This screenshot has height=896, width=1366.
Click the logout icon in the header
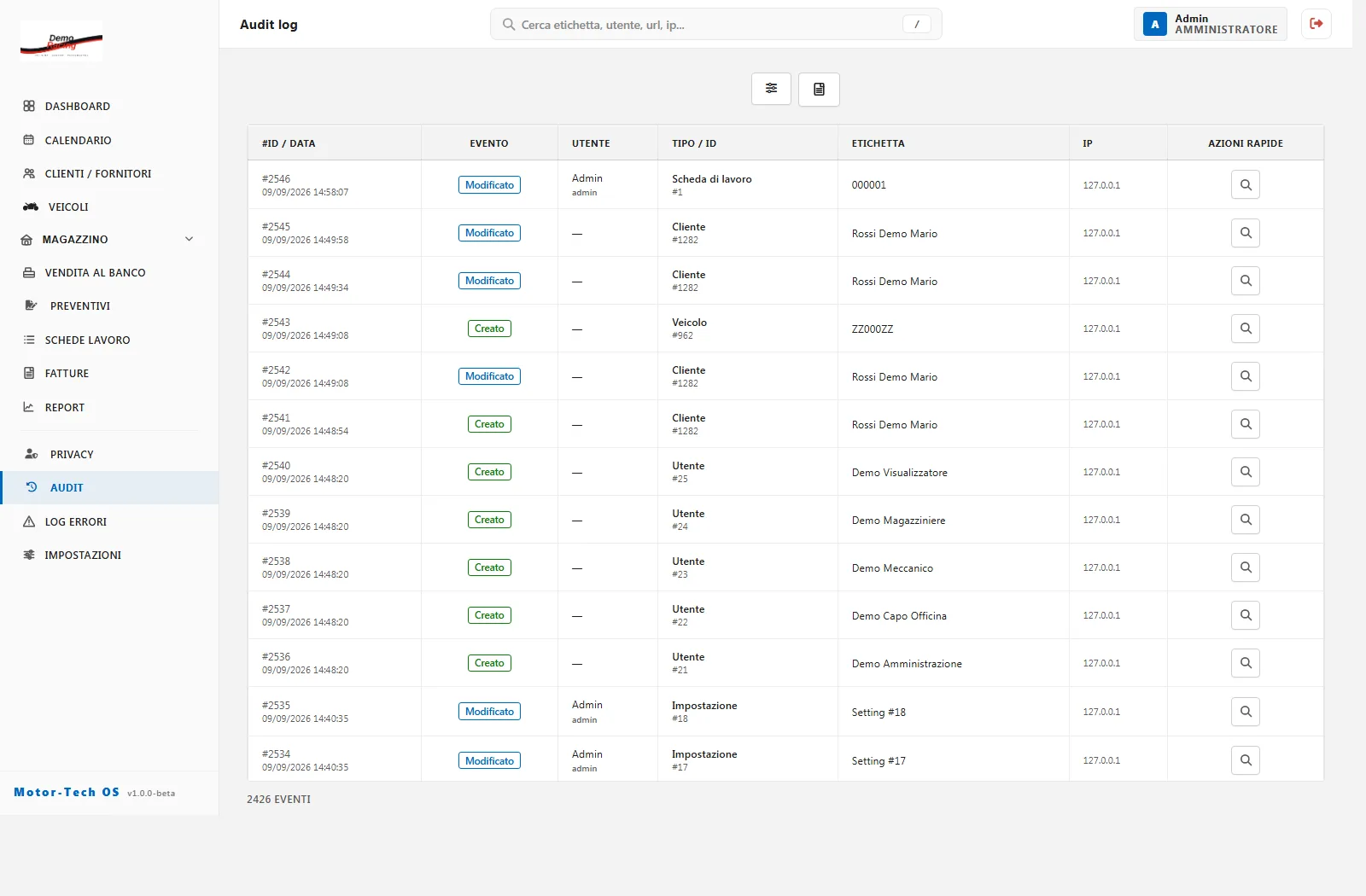[x=1316, y=24]
